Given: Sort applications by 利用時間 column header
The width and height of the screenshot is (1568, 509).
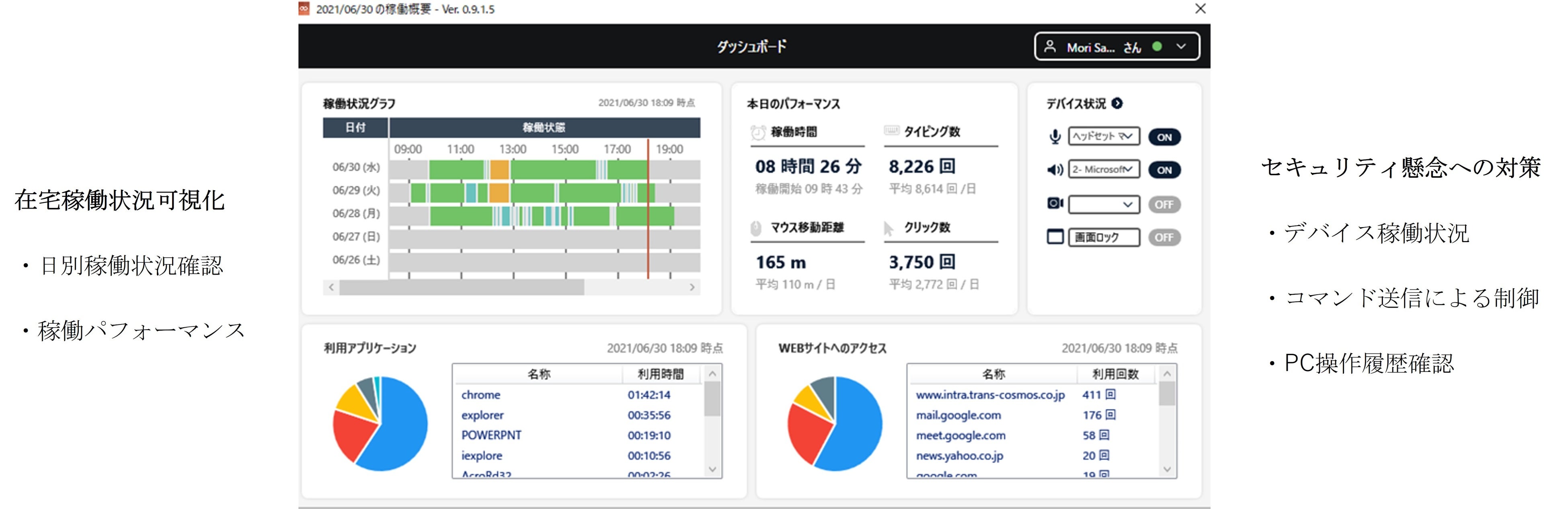Looking at the screenshot, I should (661, 374).
